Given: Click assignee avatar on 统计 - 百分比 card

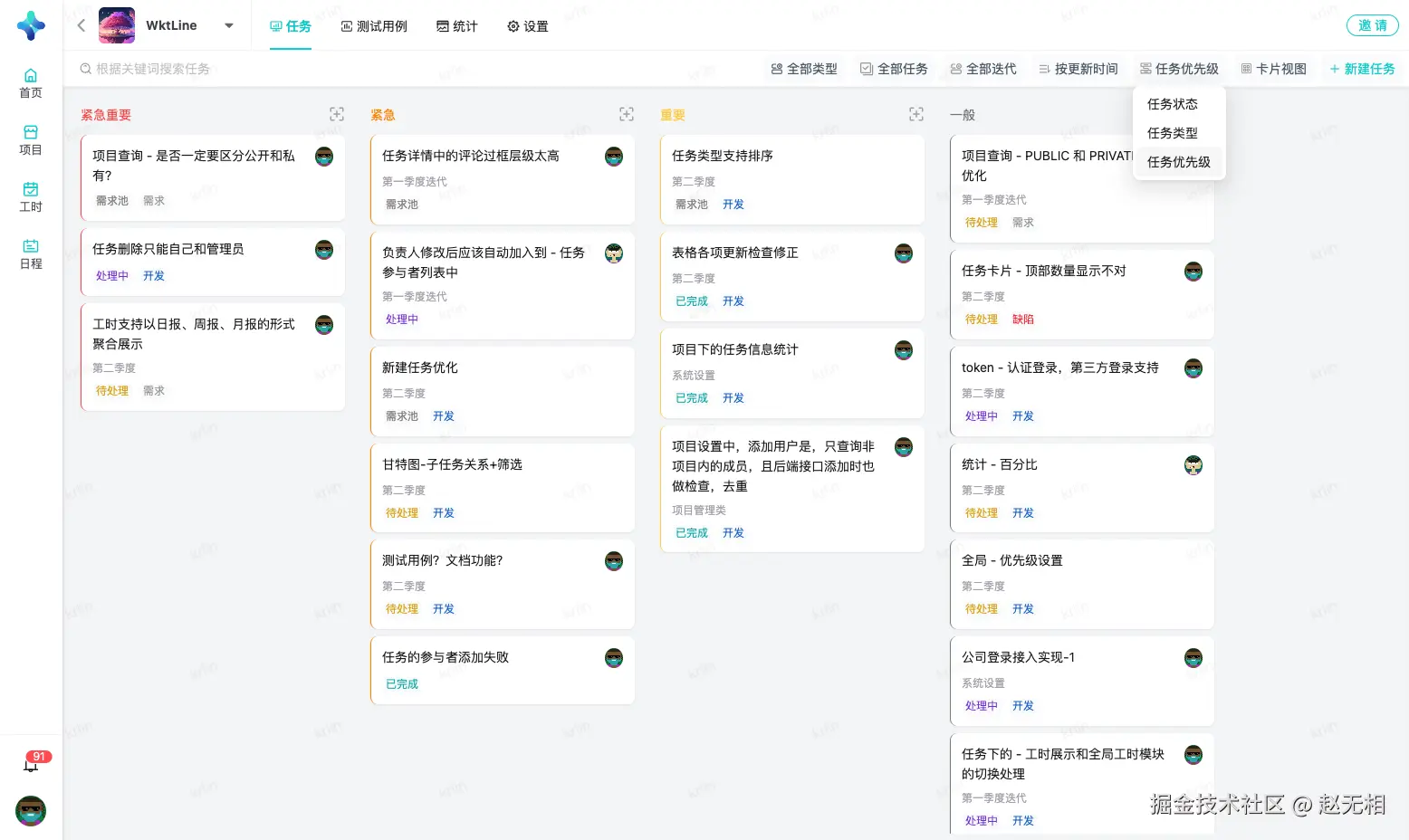Looking at the screenshot, I should click(x=1193, y=465).
